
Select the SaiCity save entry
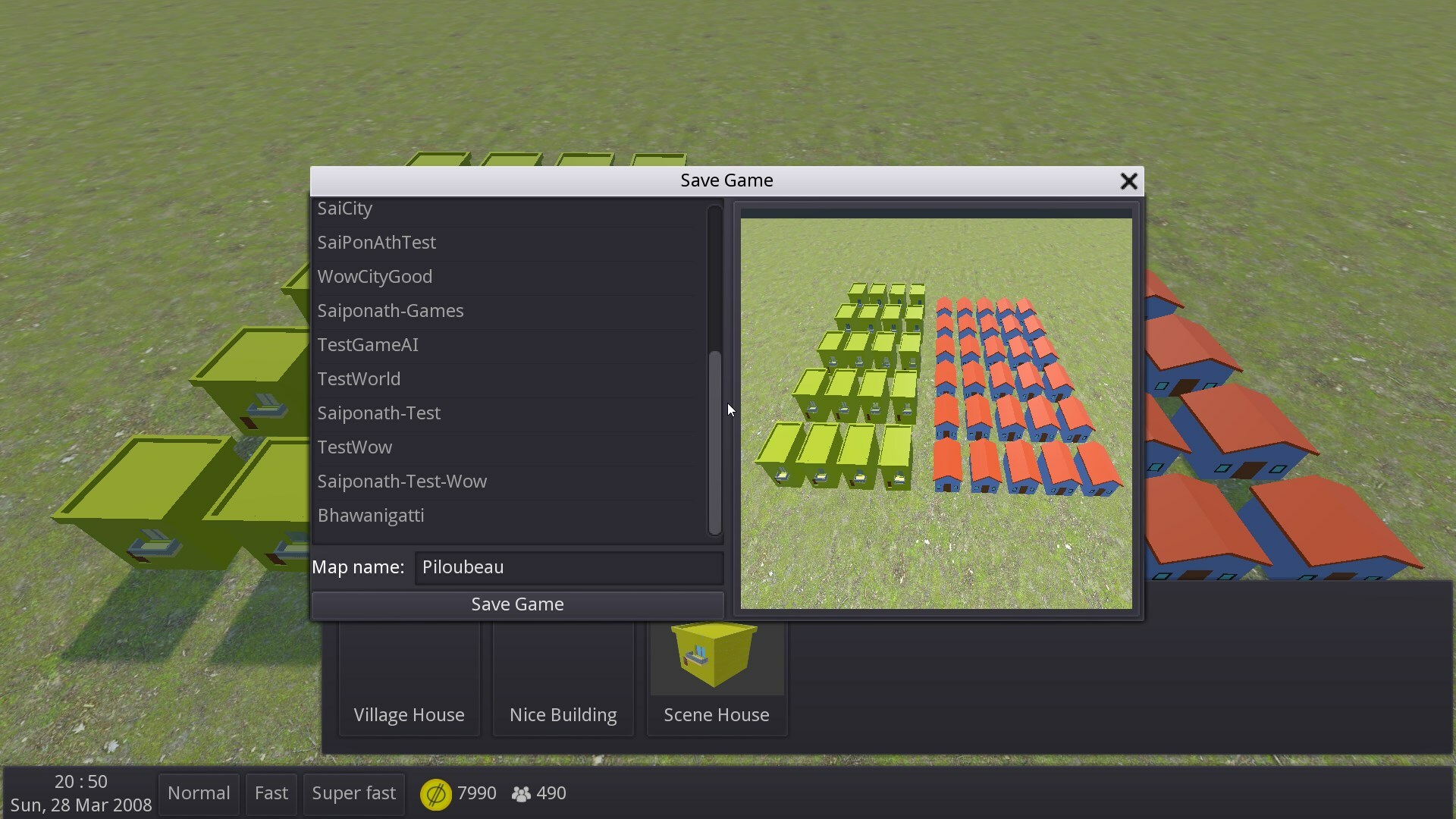click(x=345, y=209)
